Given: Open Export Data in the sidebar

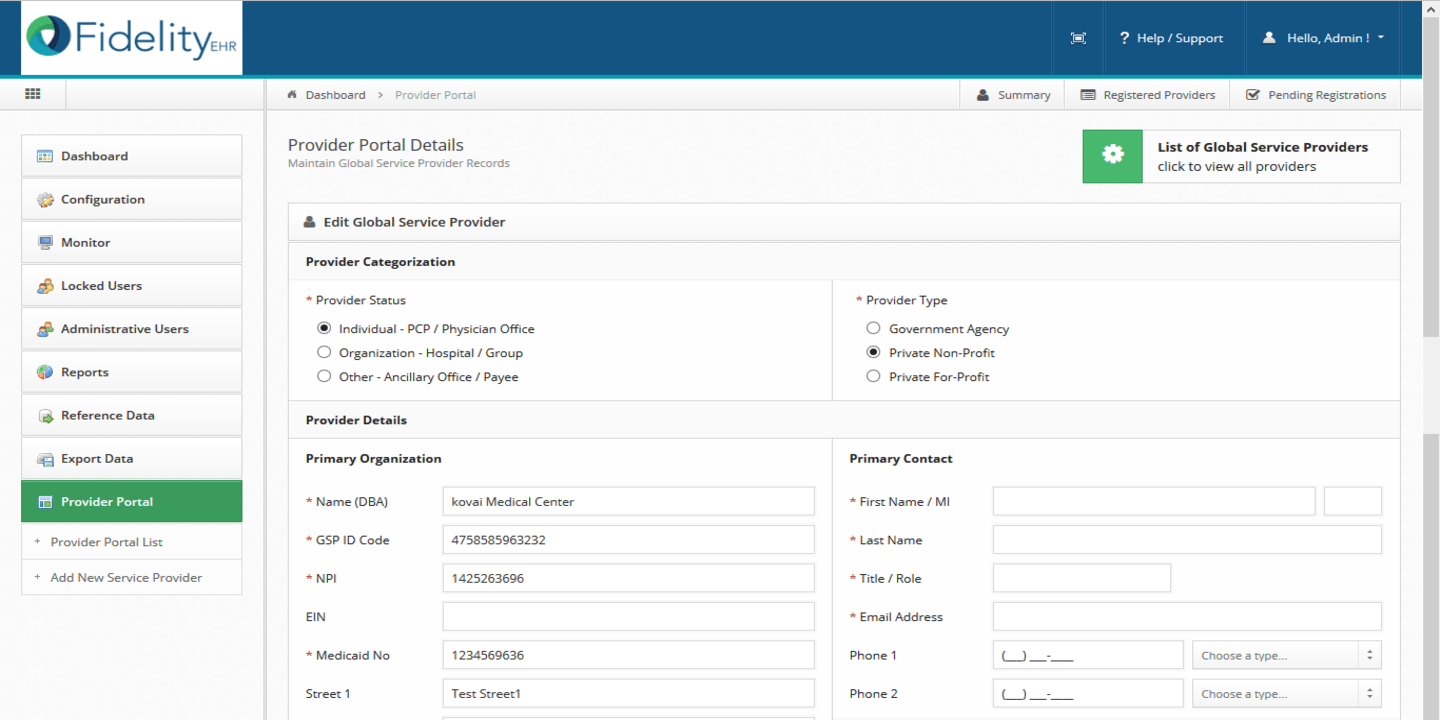Looking at the screenshot, I should (131, 458).
